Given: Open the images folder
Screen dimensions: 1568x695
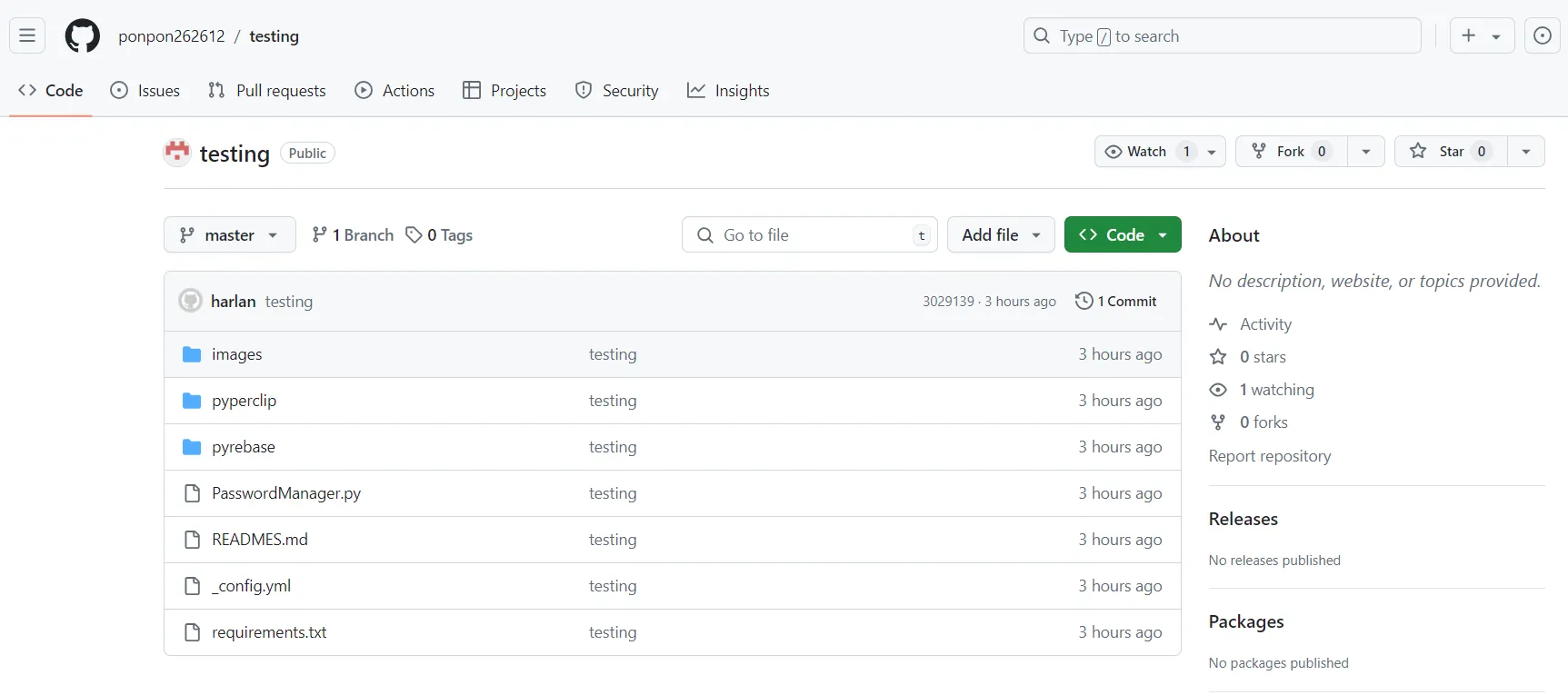Looking at the screenshot, I should click(236, 354).
